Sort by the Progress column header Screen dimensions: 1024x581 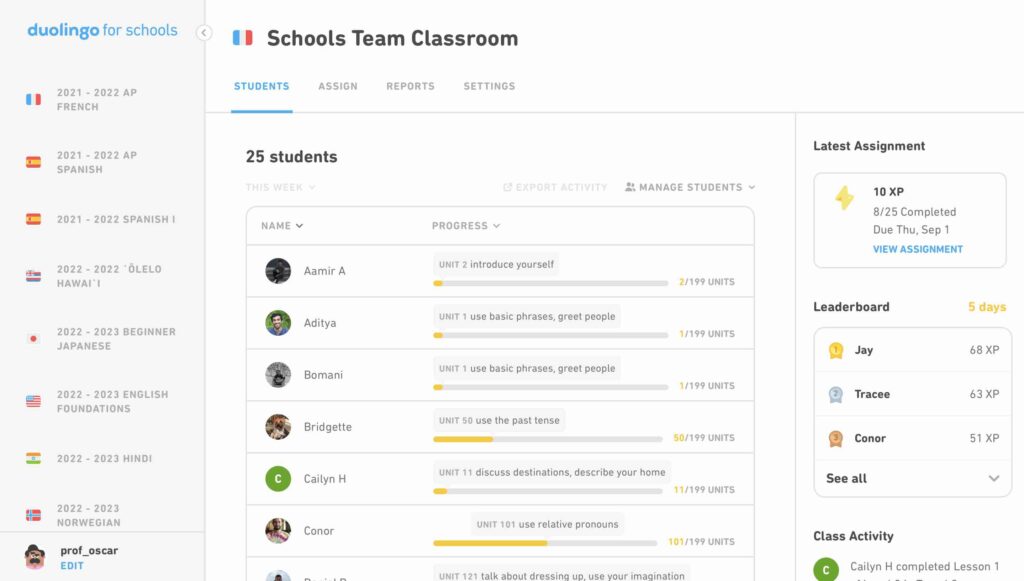pos(466,226)
